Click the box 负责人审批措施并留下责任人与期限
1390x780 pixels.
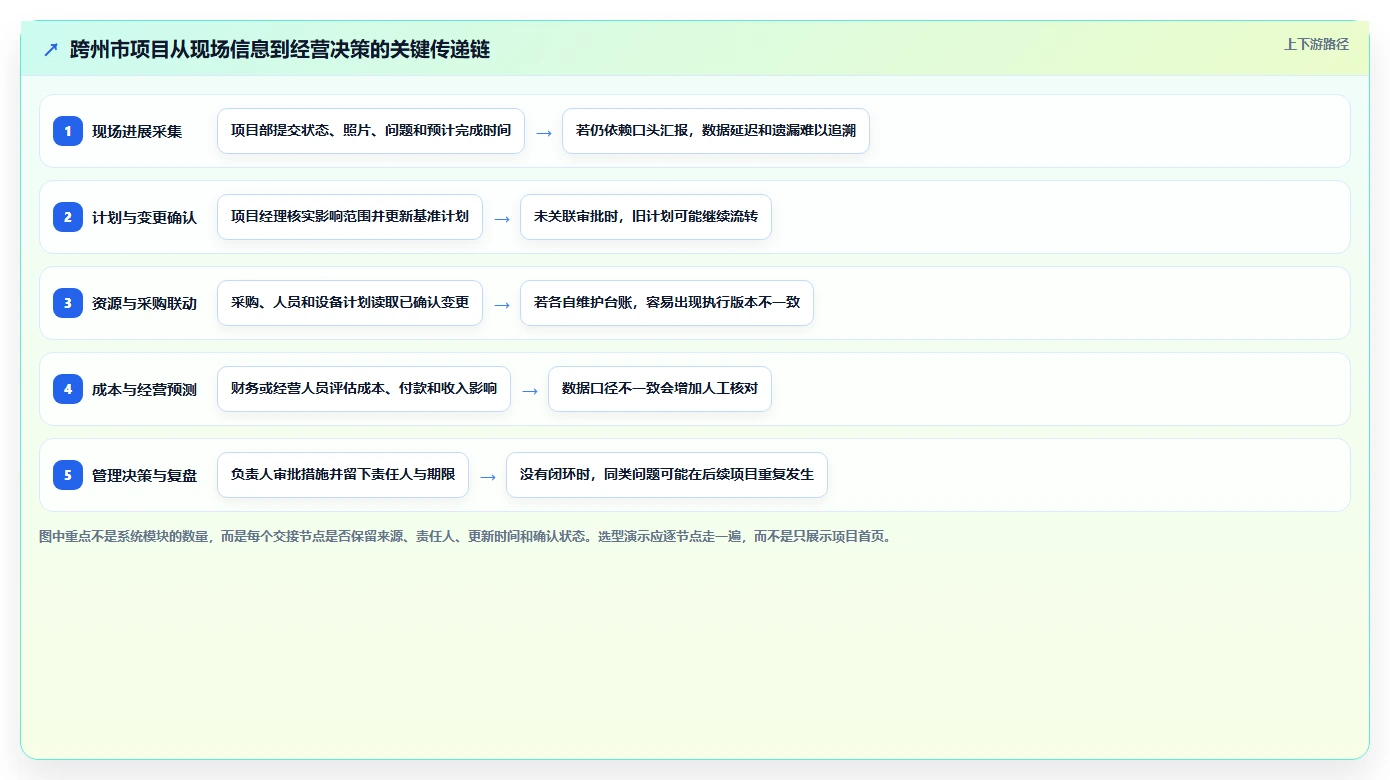(x=343, y=475)
